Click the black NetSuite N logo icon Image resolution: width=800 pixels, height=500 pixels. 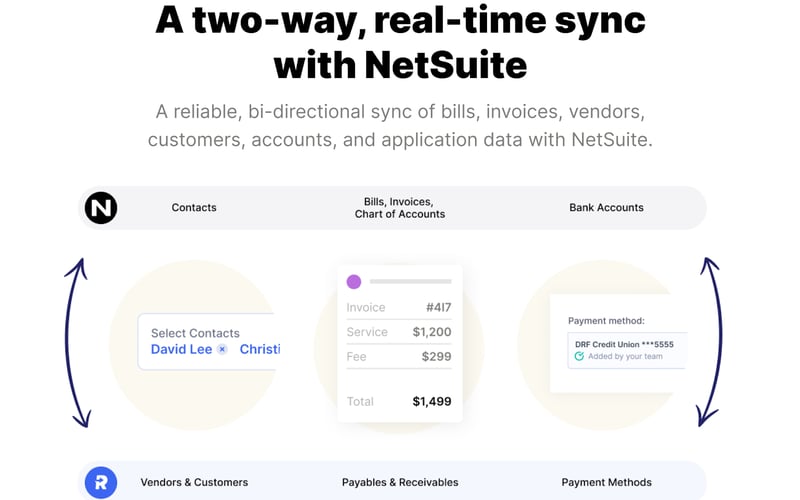point(100,208)
